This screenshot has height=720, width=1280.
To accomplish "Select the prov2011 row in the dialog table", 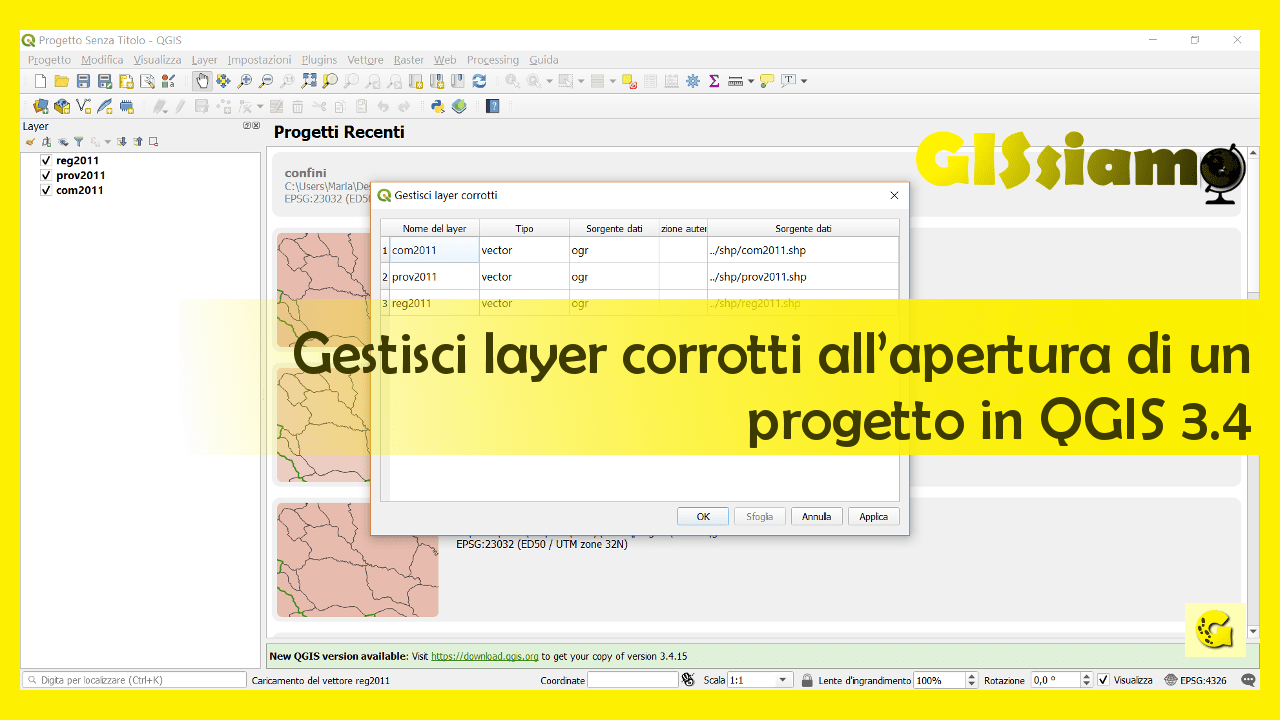I will point(639,277).
